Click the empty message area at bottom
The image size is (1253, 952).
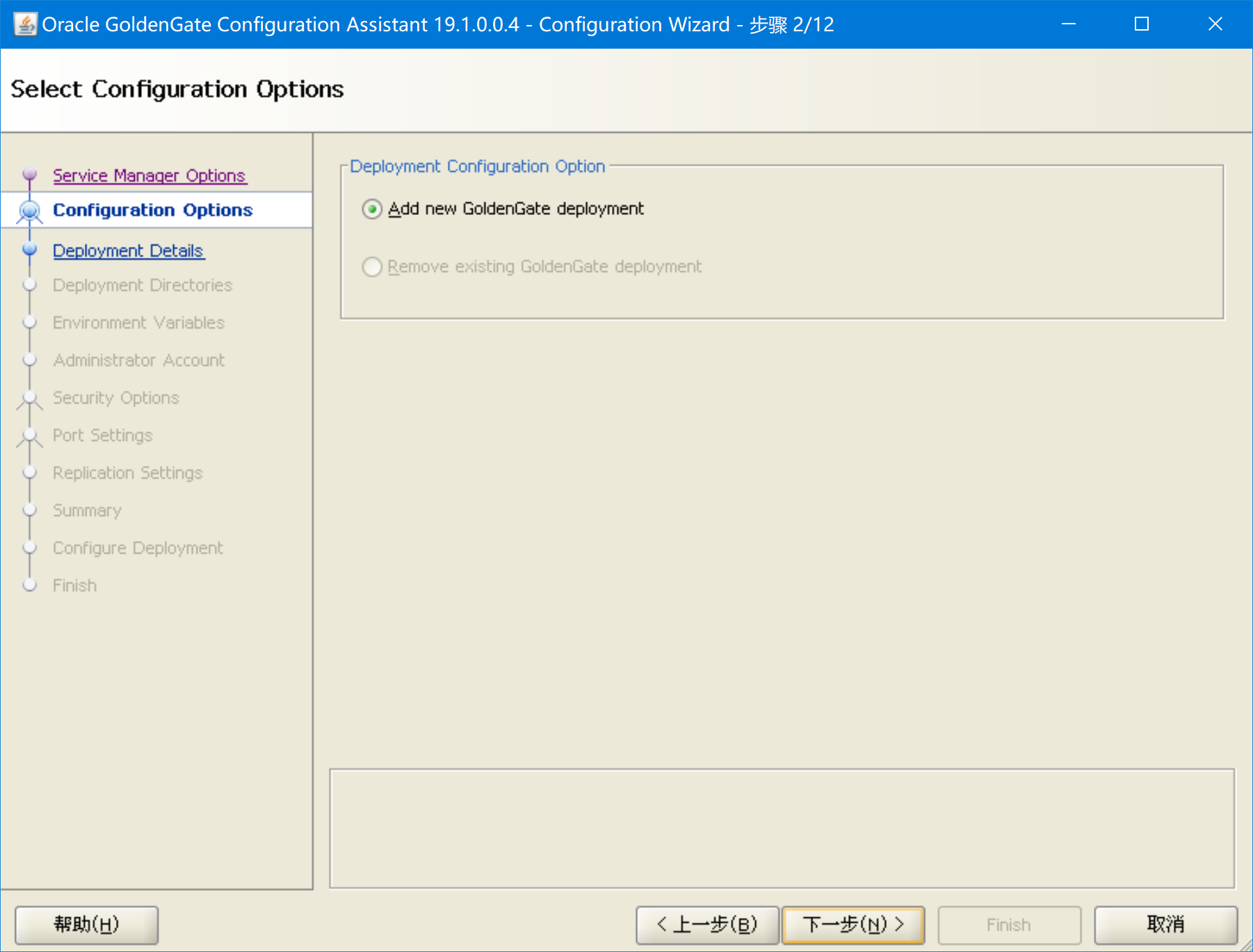tap(782, 828)
